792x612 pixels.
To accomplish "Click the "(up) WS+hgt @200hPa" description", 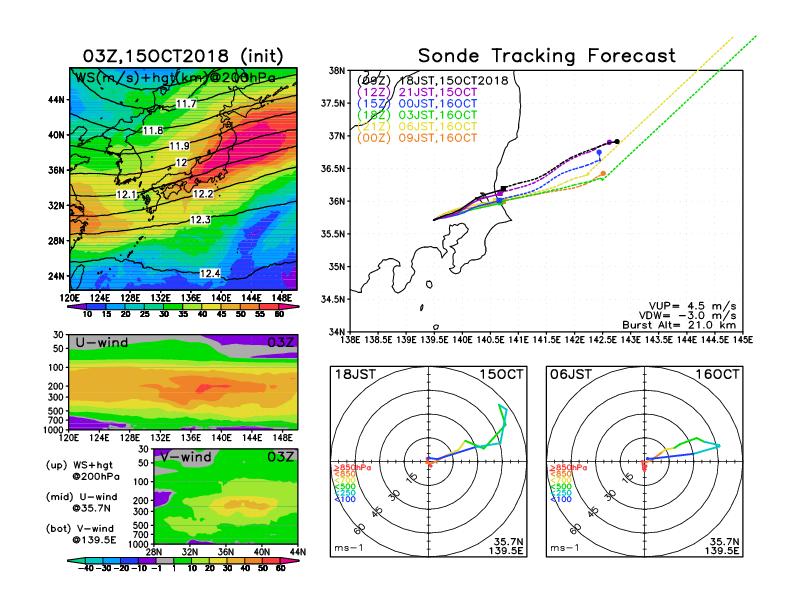I will tap(83, 471).
